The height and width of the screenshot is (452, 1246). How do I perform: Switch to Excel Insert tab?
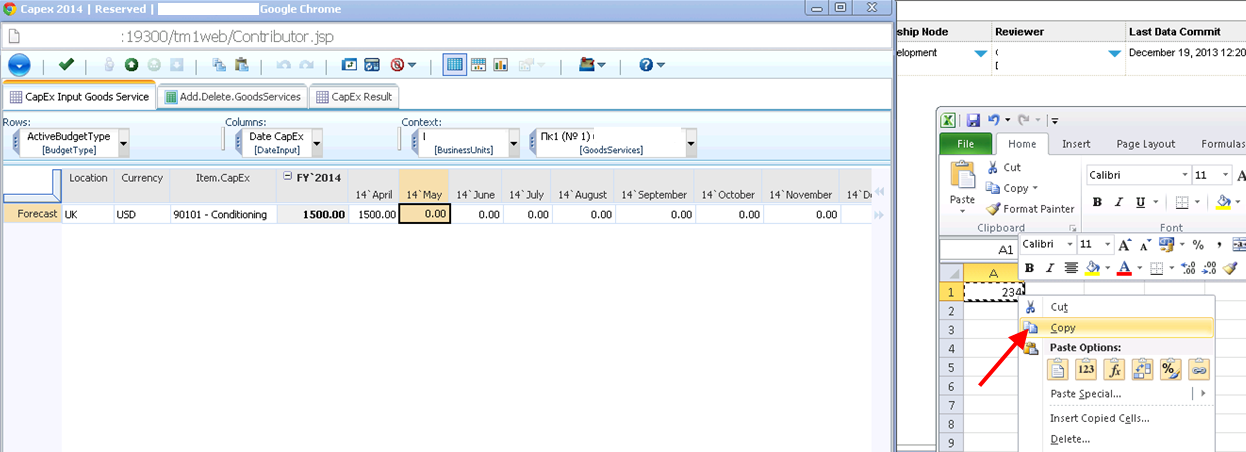pyautogui.click(x=1076, y=144)
